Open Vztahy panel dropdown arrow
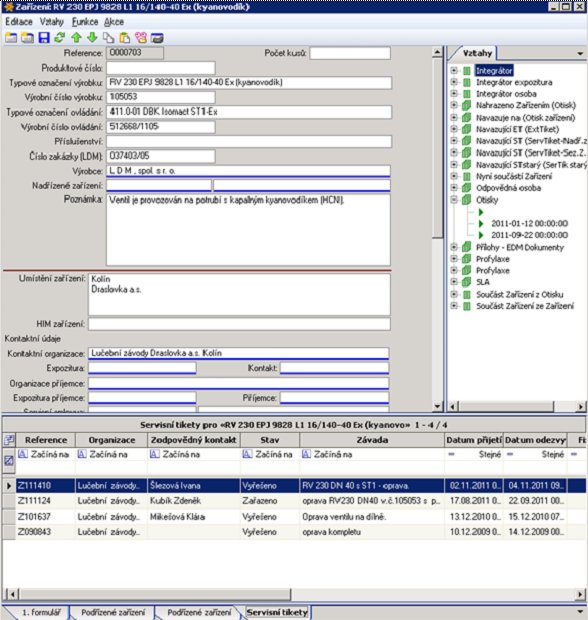 click(x=580, y=53)
